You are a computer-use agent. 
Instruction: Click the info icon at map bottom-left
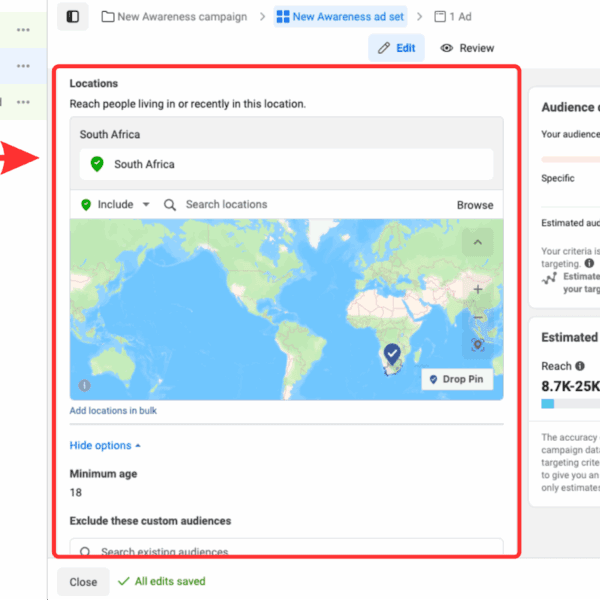84,386
